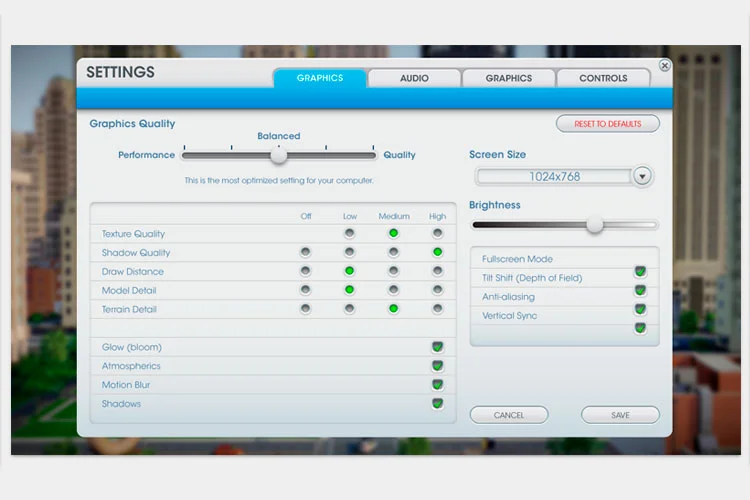Click the 'Texture Quality' row label

point(133,234)
